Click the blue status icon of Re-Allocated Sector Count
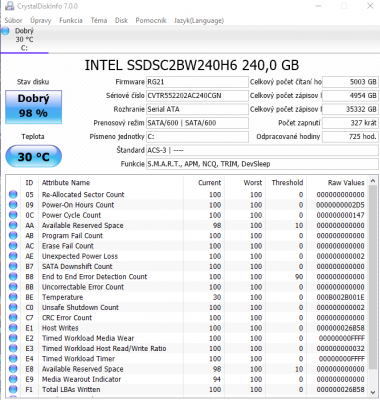Screen dimensions: 380x400 point(13,194)
